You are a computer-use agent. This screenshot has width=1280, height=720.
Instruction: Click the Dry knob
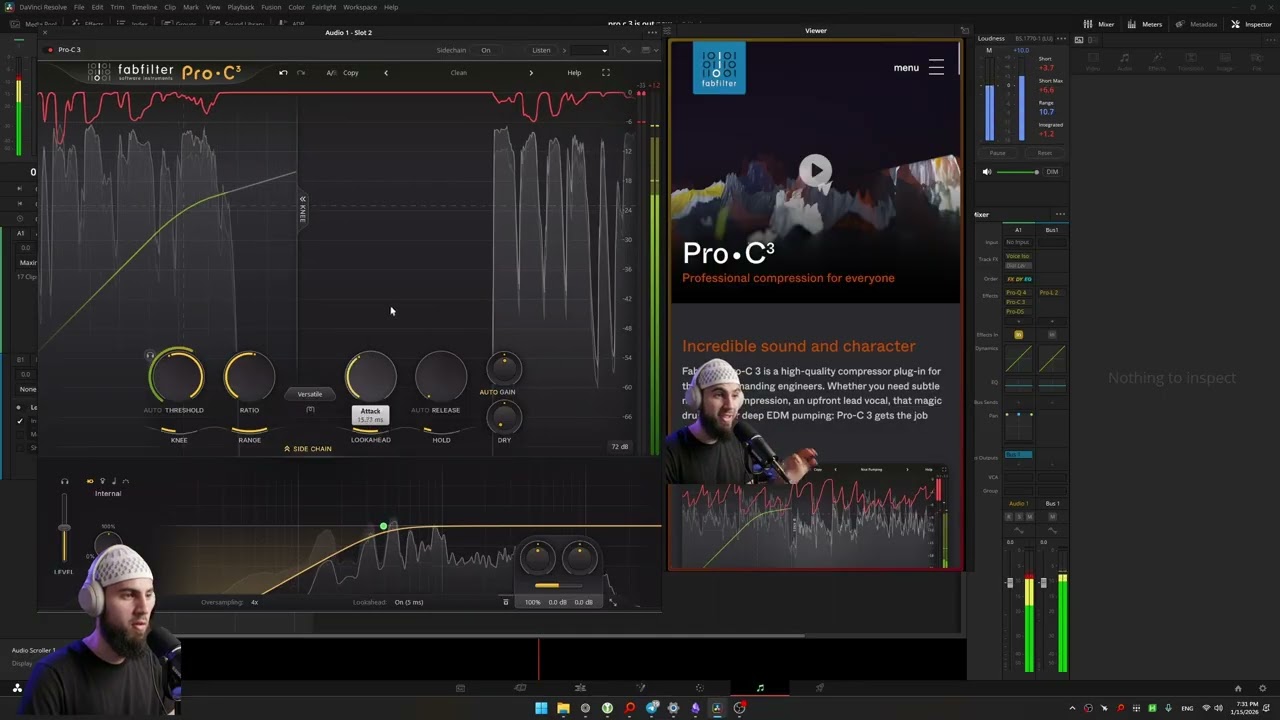click(x=504, y=416)
